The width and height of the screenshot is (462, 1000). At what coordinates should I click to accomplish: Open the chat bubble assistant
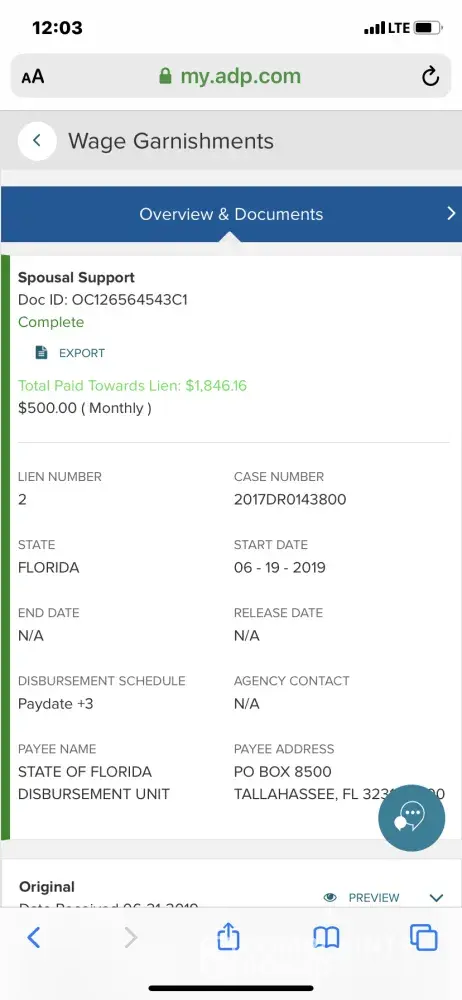click(x=412, y=818)
